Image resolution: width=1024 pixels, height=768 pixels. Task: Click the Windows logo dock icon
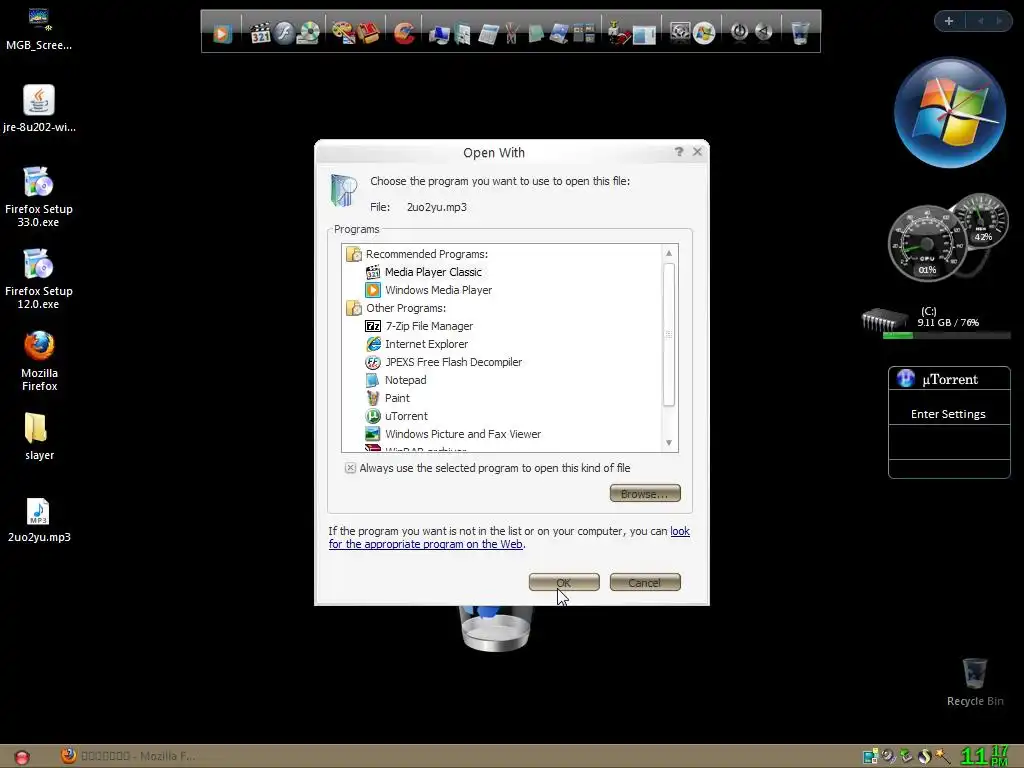click(x=704, y=33)
